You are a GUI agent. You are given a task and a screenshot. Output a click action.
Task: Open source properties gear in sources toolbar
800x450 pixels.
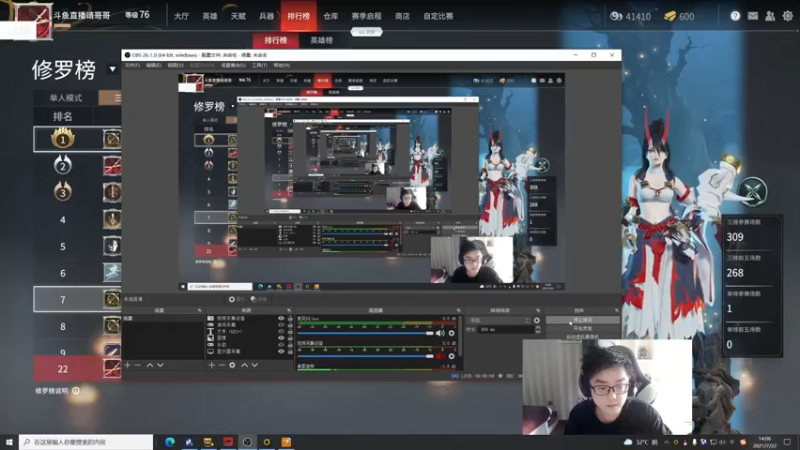[x=232, y=365]
